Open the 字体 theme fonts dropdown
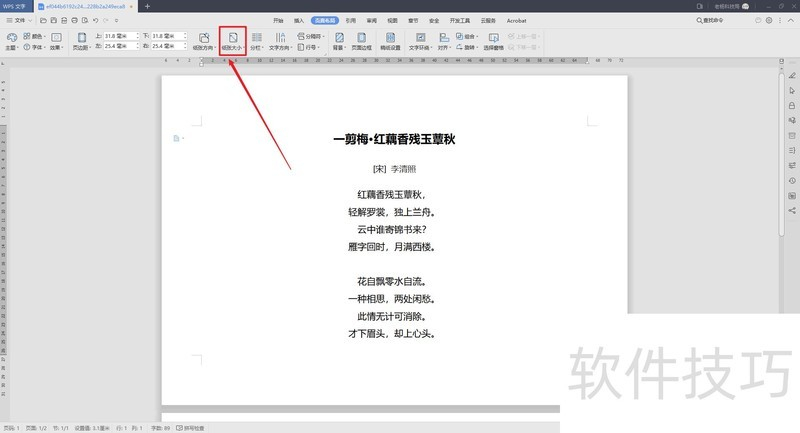The height and width of the screenshot is (433, 800). click(x=34, y=47)
